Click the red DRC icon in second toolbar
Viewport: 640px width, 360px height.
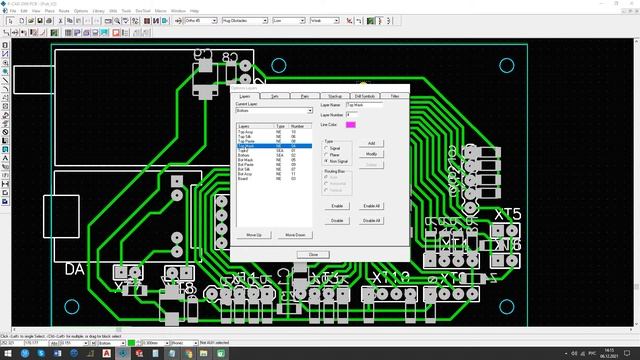pos(116,32)
